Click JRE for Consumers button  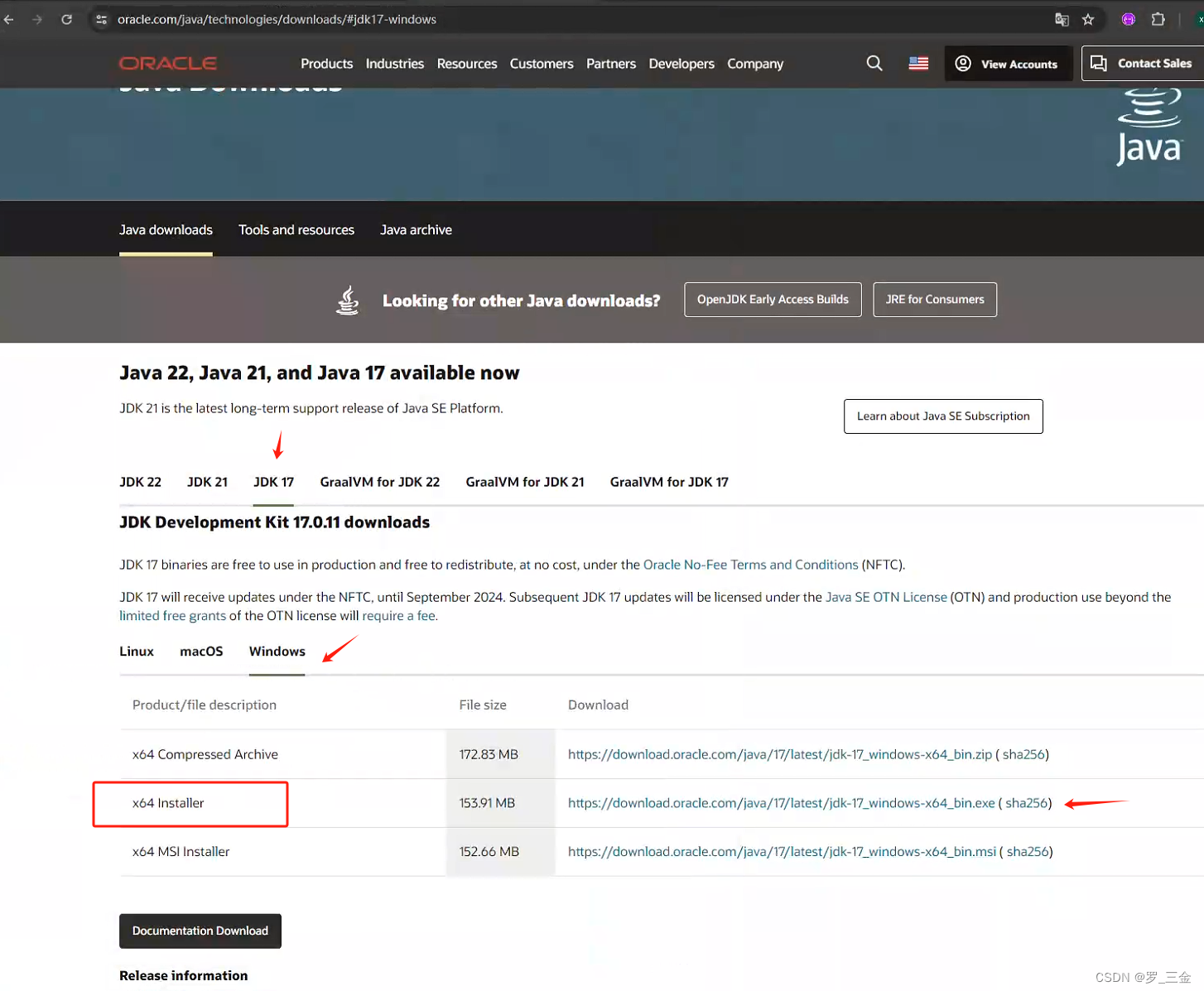point(935,300)
